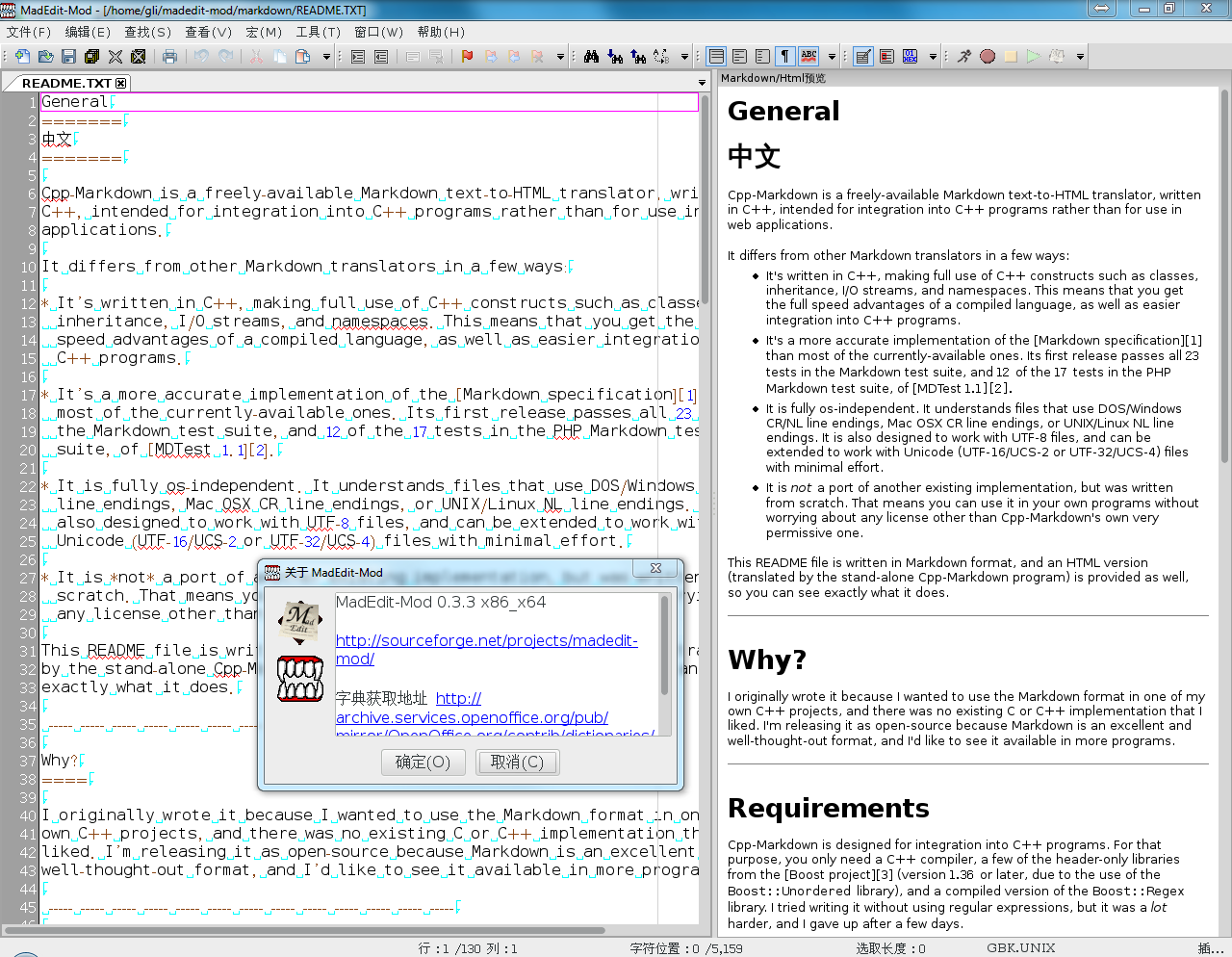Clear all bookmarks icon
Image resolution: width=1232 pixels, height=957 pixels.
[x=537, y=57]
